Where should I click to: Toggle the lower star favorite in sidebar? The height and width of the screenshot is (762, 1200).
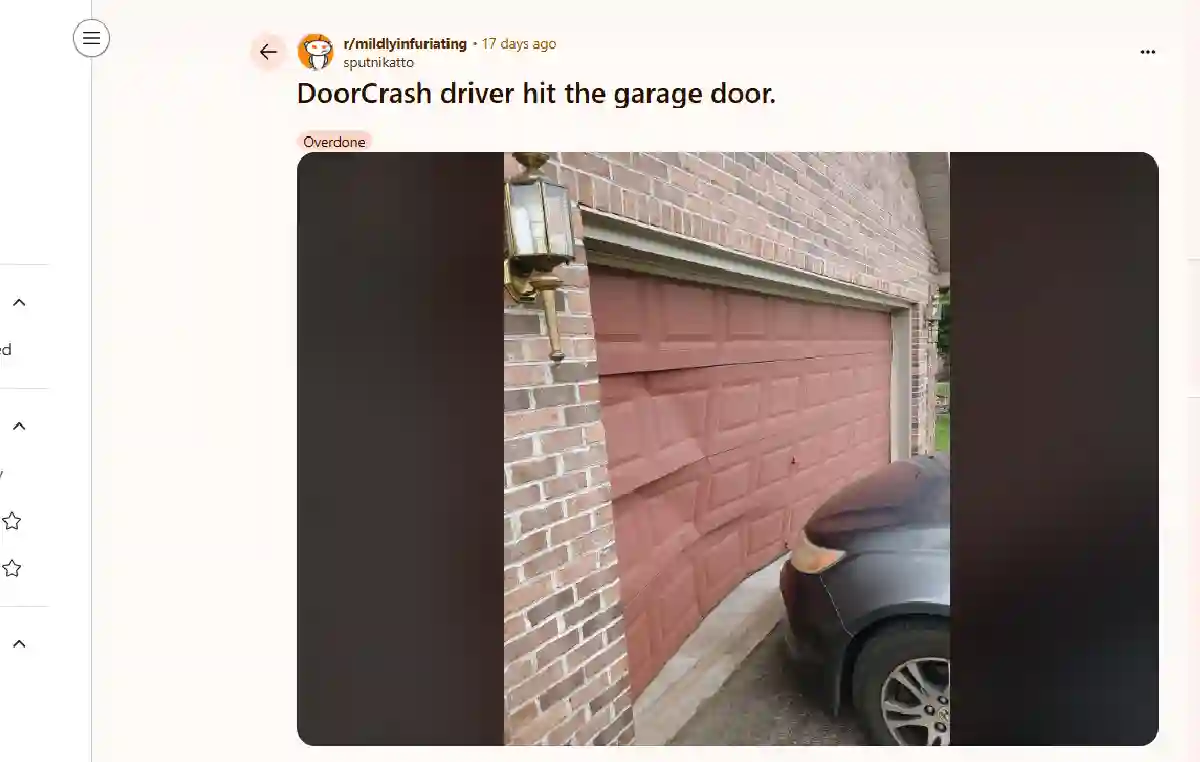tap(12, 568)
